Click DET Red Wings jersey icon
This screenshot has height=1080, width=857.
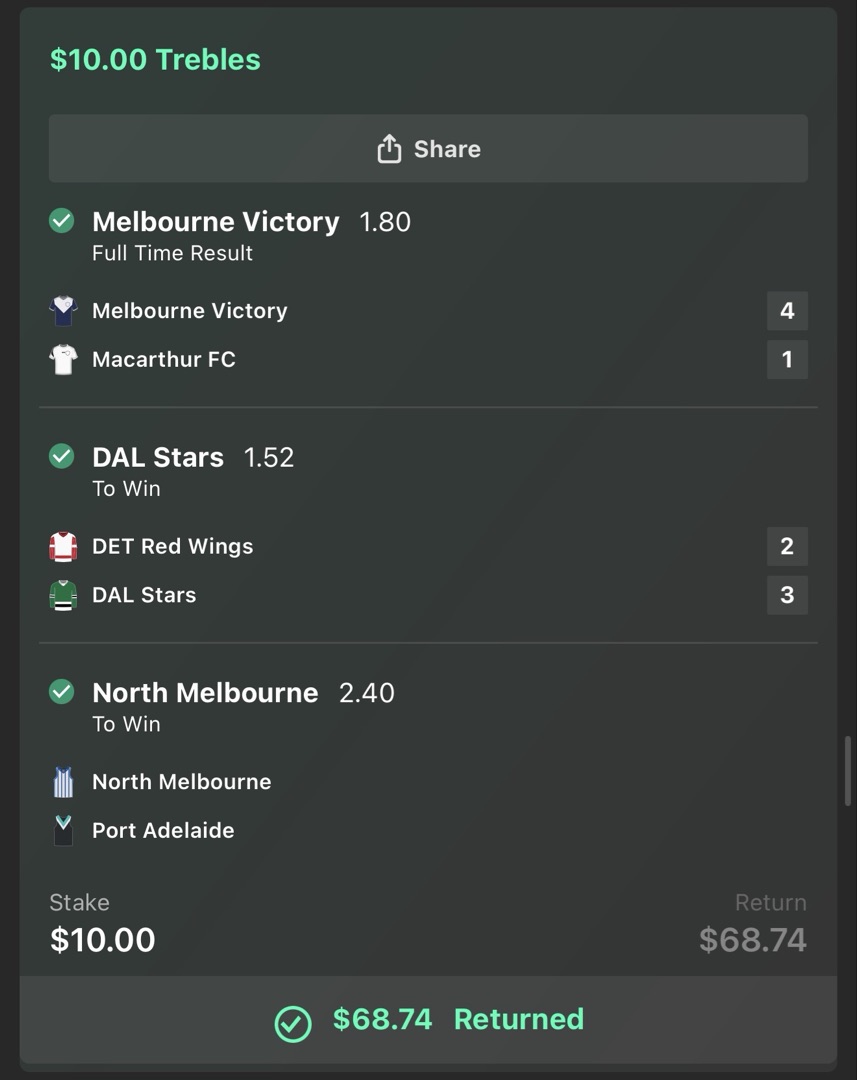click(x=63, y=547)
